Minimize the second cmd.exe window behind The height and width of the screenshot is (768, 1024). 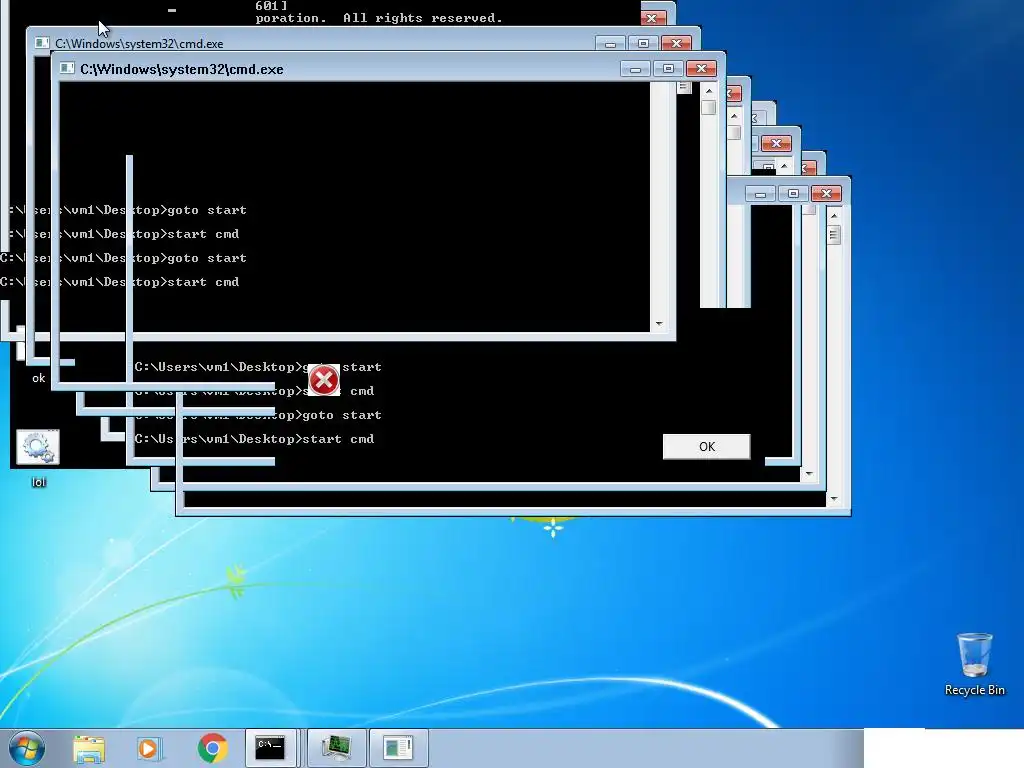610,44
